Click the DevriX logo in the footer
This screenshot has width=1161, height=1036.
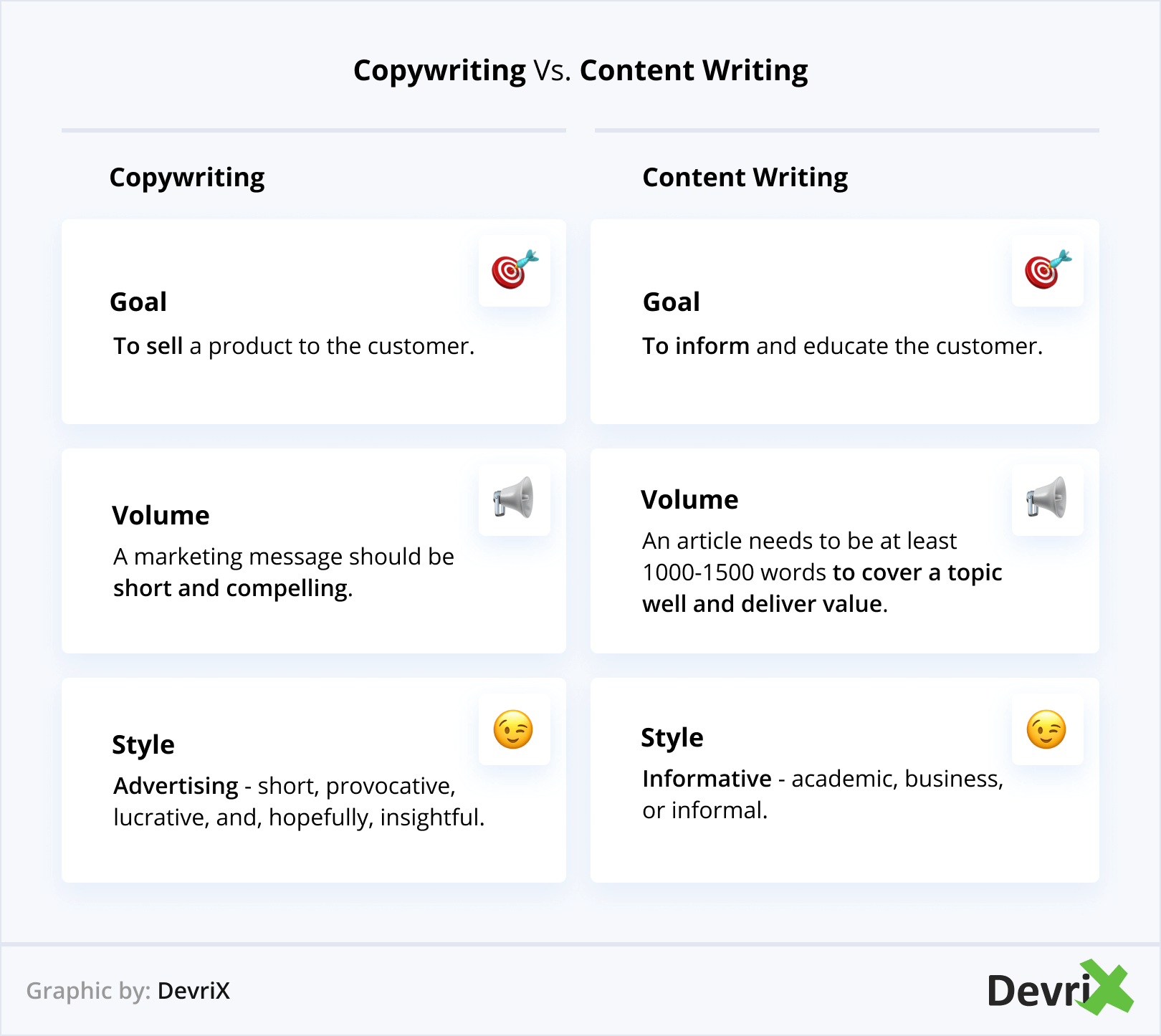pyautogui.click(x=1059, y=989)
